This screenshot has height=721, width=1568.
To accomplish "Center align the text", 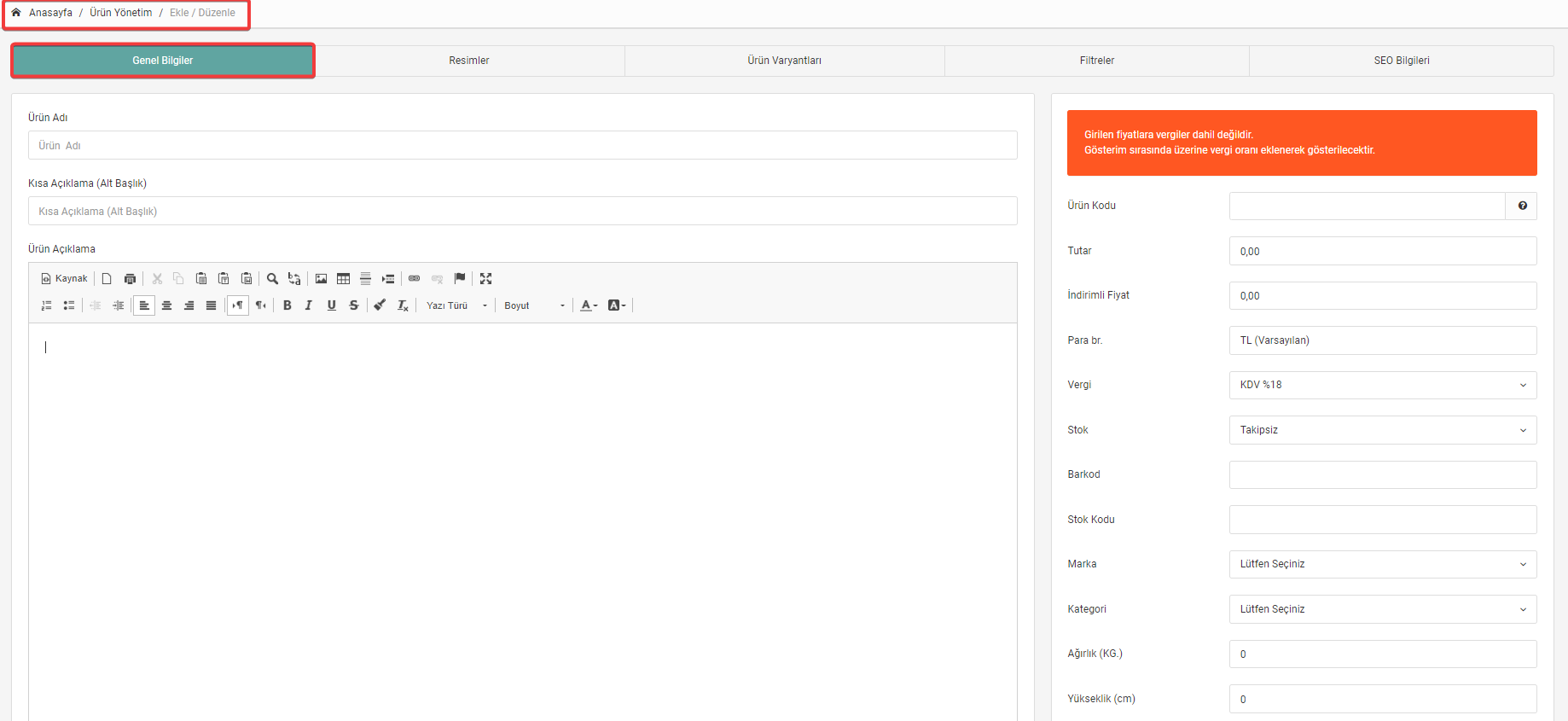I will pos(166,305).
